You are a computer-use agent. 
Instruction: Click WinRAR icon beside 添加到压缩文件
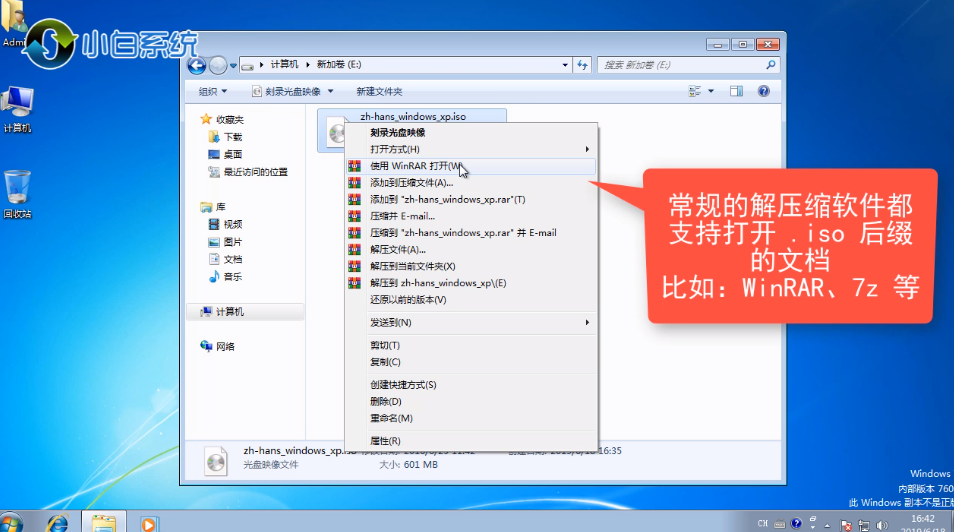tap(355, 183)
